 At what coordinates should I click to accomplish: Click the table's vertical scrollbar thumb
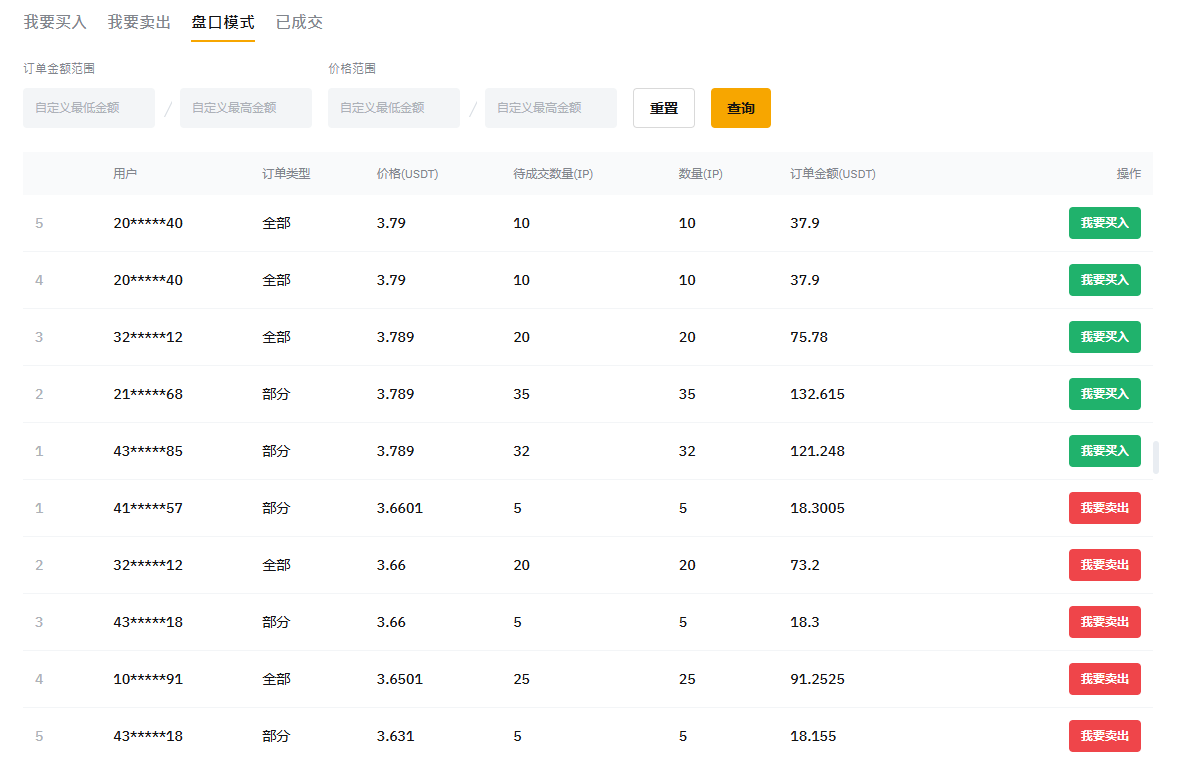coord(1156,457)
